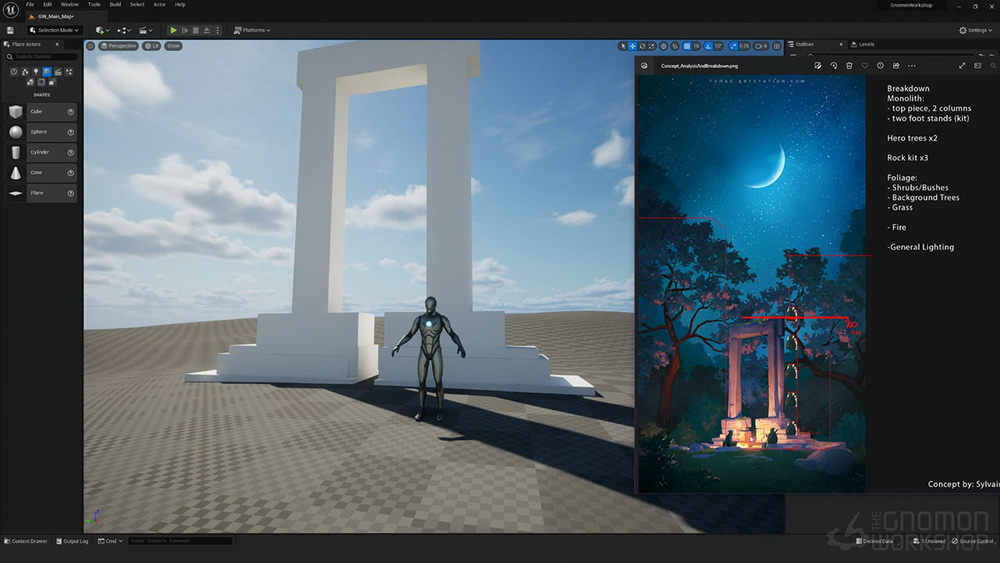Select the Cylinder shape item
The width and height of the screenshot is (1000, 563).
41,152
